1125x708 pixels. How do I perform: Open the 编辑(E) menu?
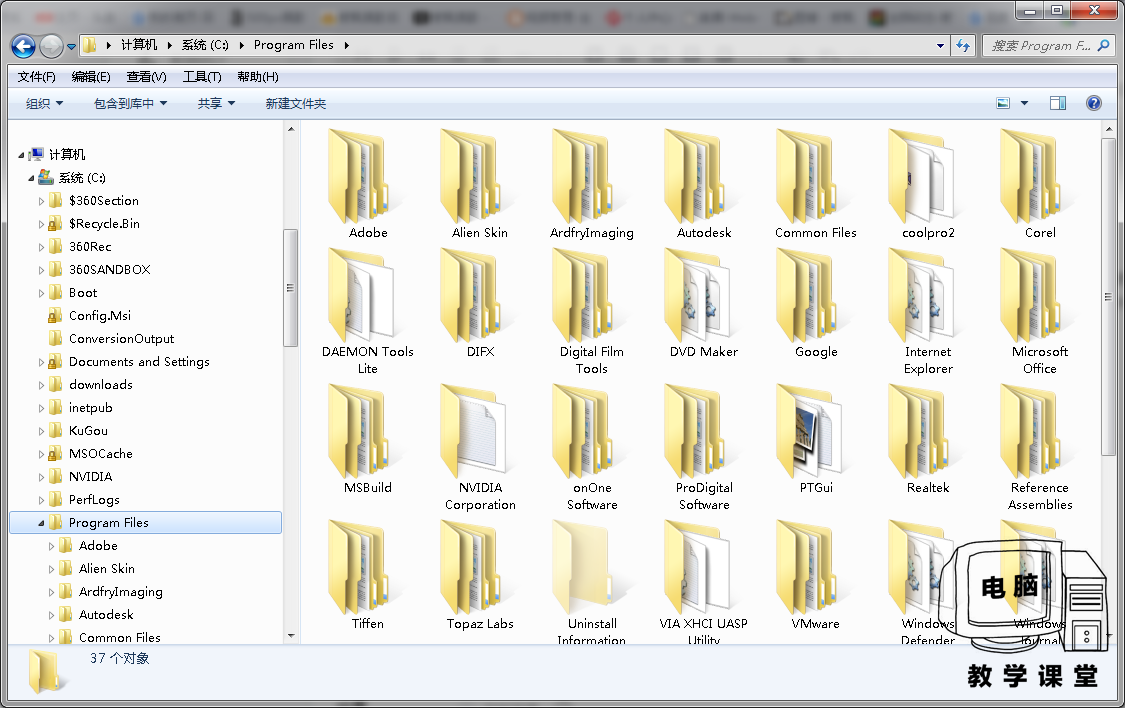click(91, 77)
